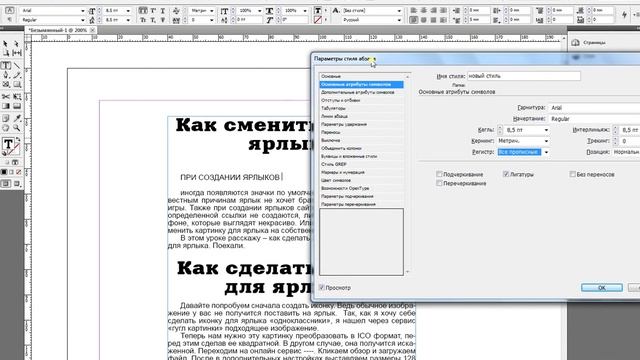Select the Rectangle Frame tool
Screen dimensions: 640x360
coord(6,84)
